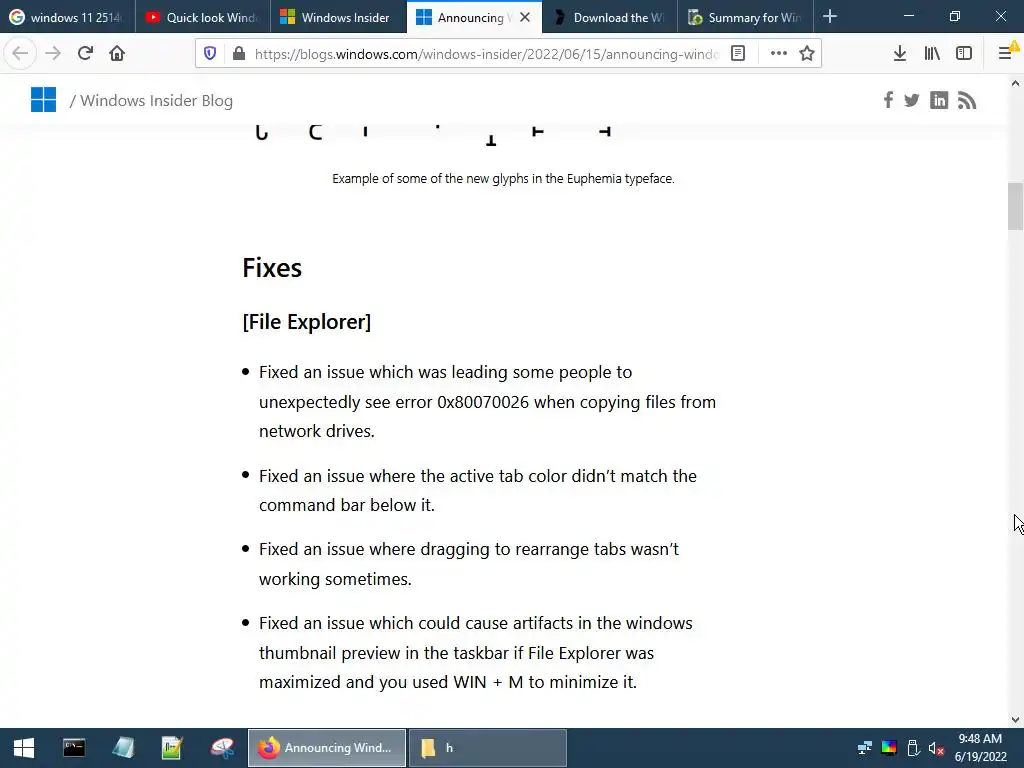Show tracking protection shield info
1024x768 pixels.
coord(210,54)
